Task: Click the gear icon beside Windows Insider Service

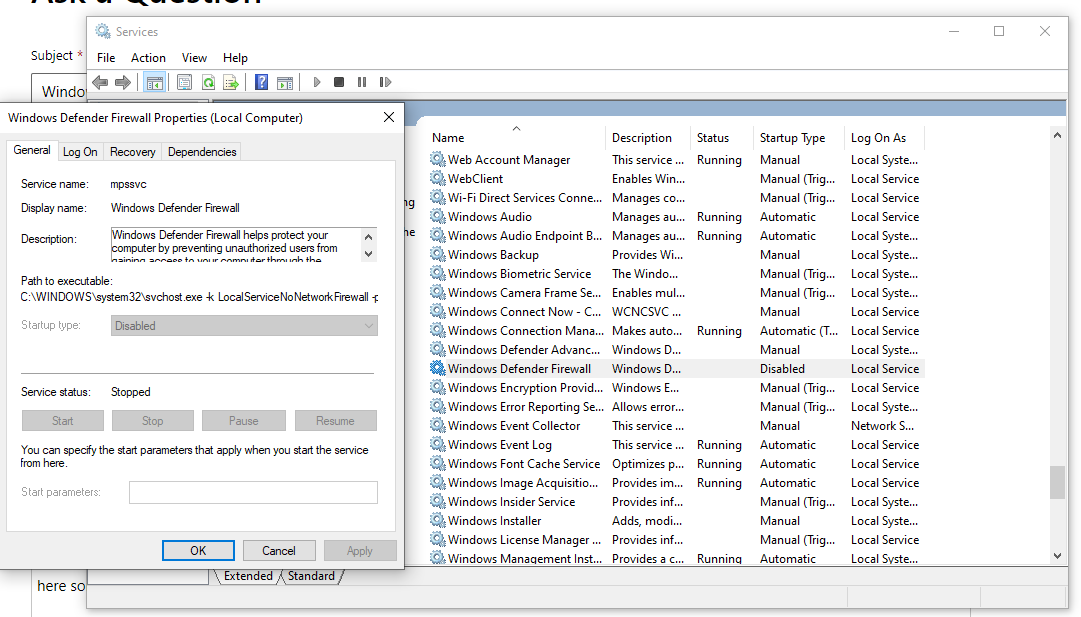Action: tap(437, 501)
